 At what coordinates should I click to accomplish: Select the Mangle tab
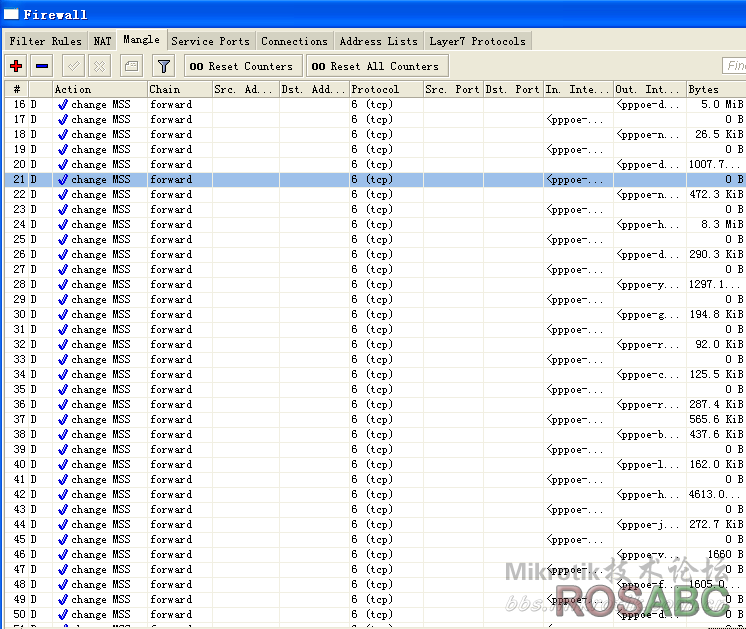pyautogui.click(x=141, y=39)
